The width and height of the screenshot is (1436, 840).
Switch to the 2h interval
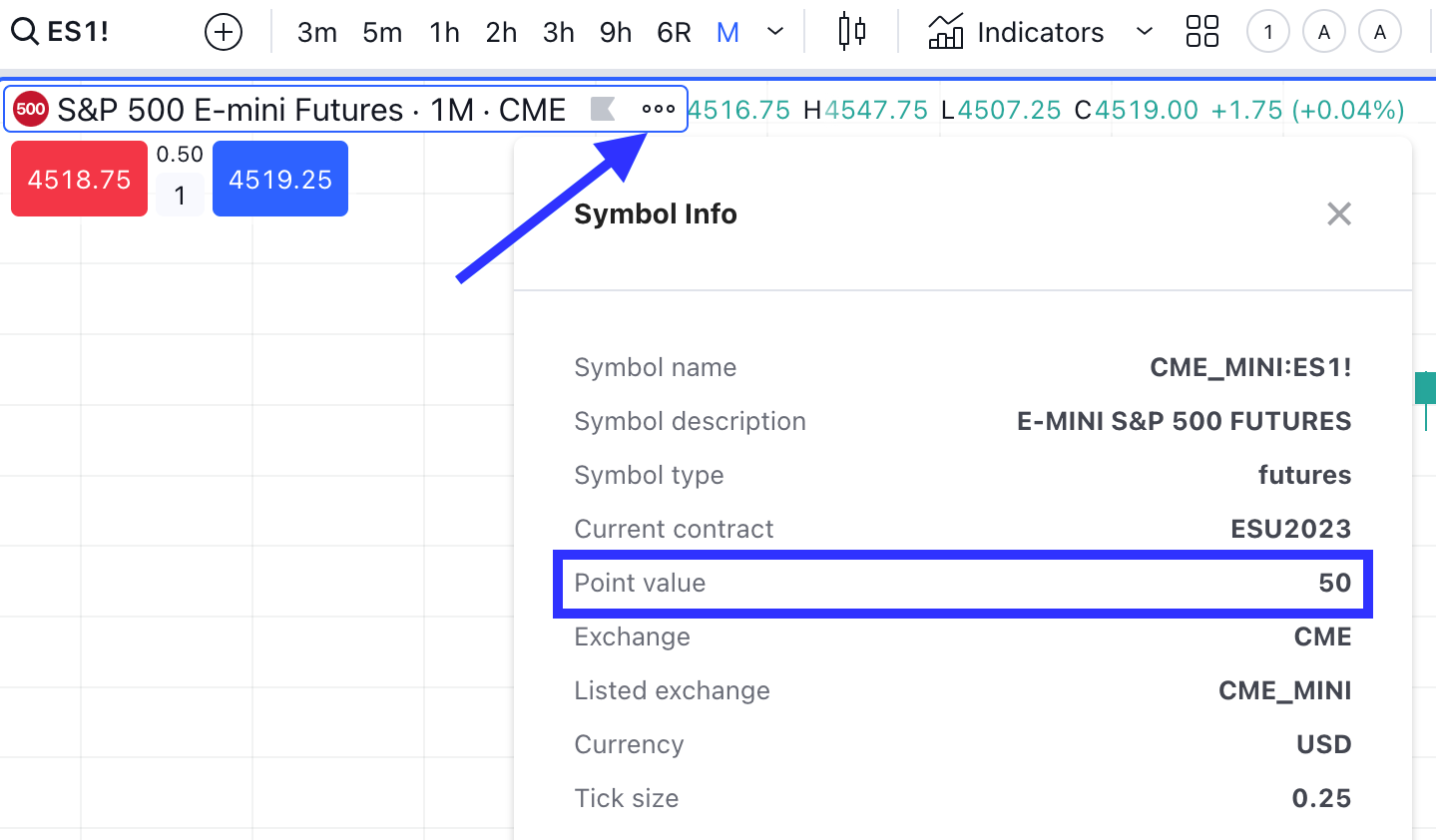[501, 33]
